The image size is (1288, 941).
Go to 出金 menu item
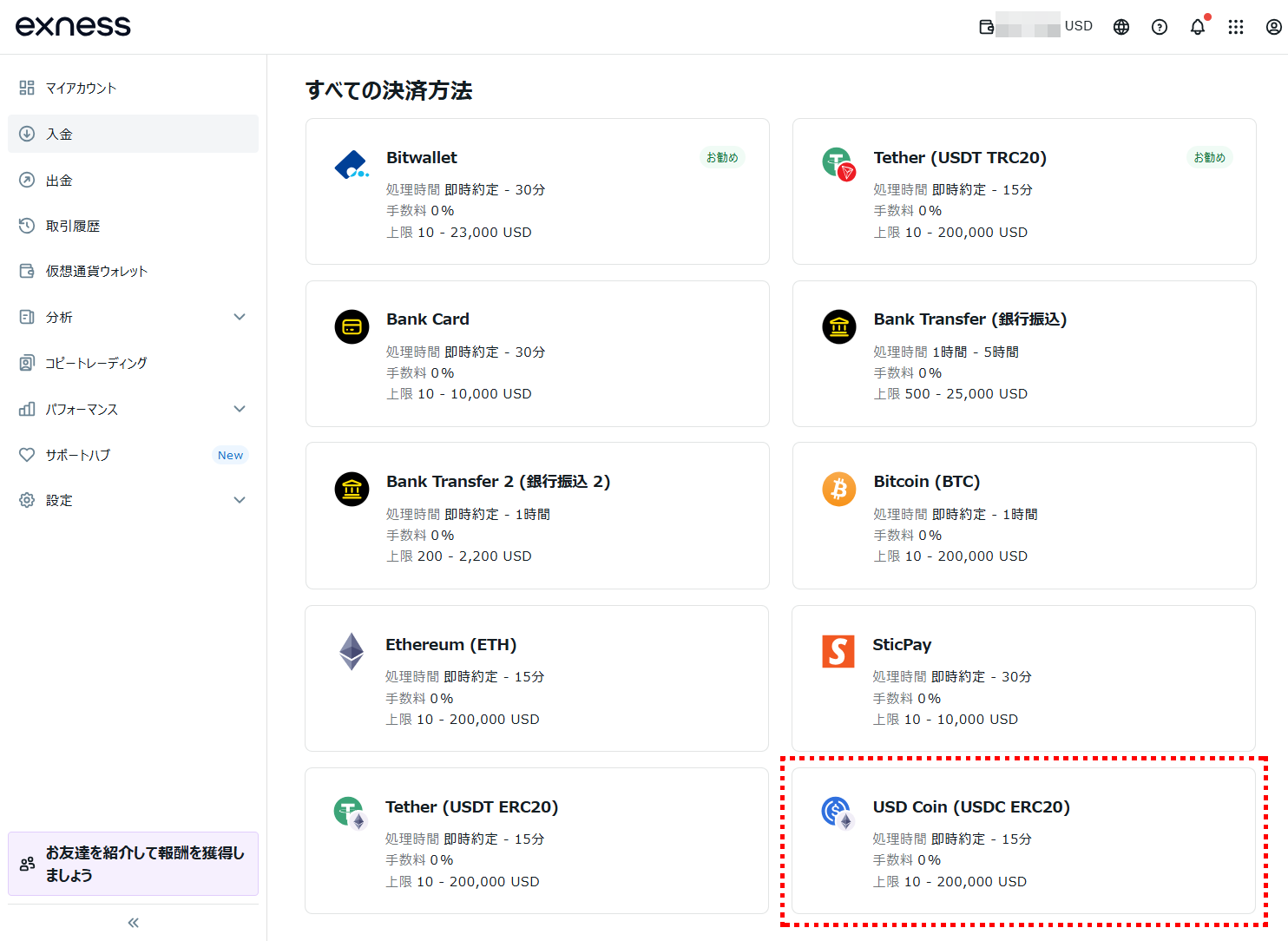click(133, 180)
